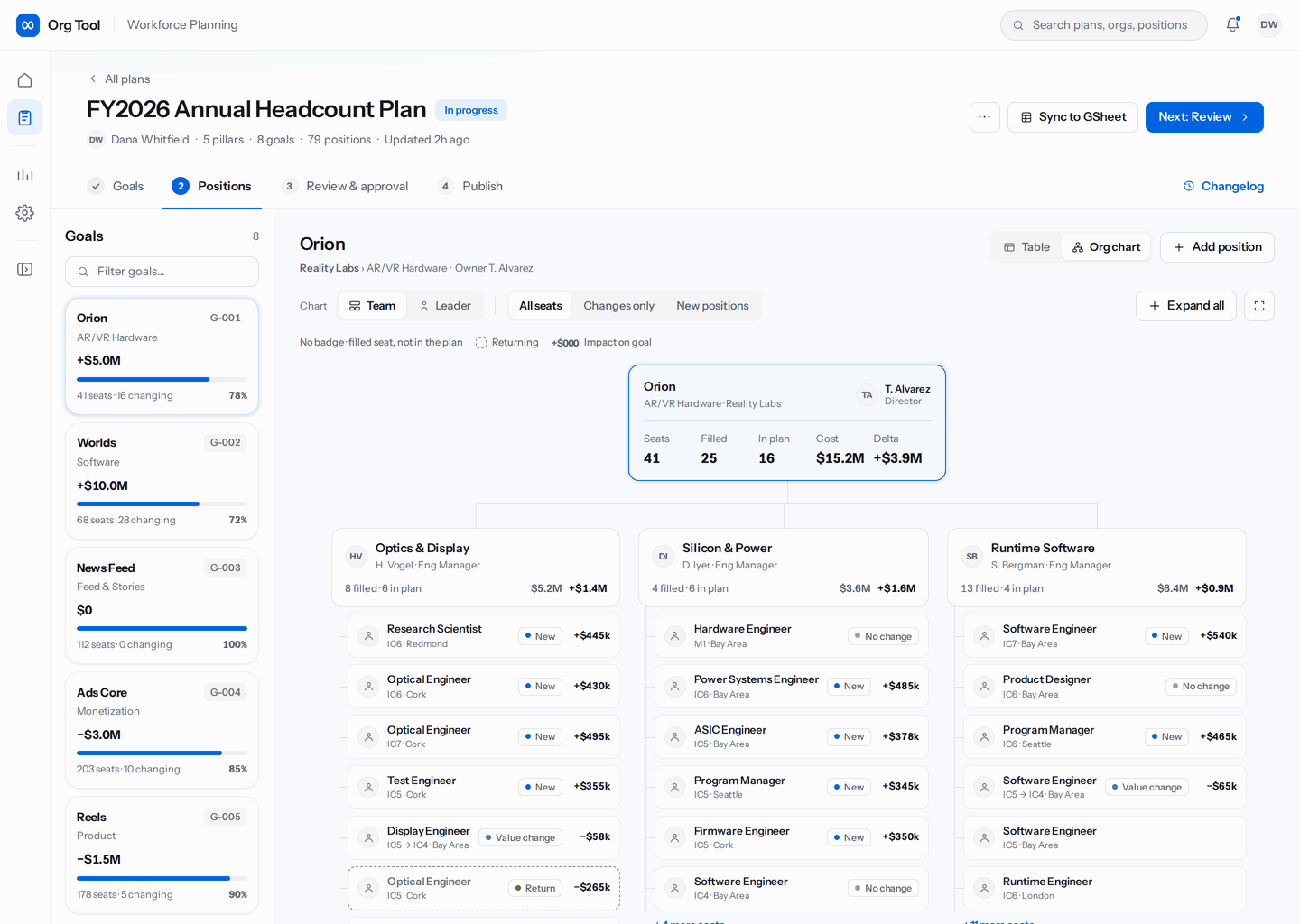Open the Changelog link
This screenshot has height=924, width=1300.
point(1223,186)
